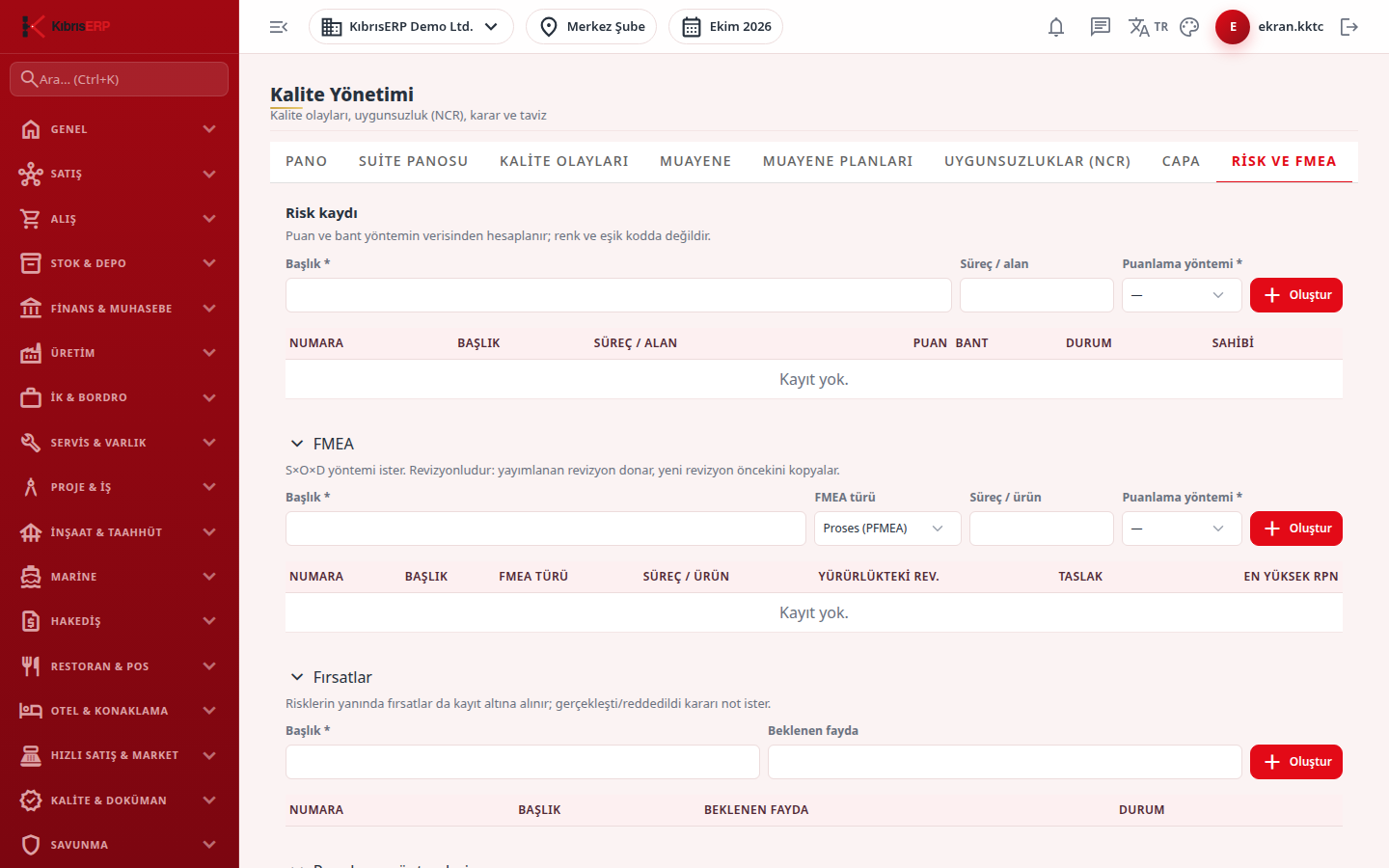Click Oluştur in FMEA section
Screen dimensions: 1389x868
1296,529
